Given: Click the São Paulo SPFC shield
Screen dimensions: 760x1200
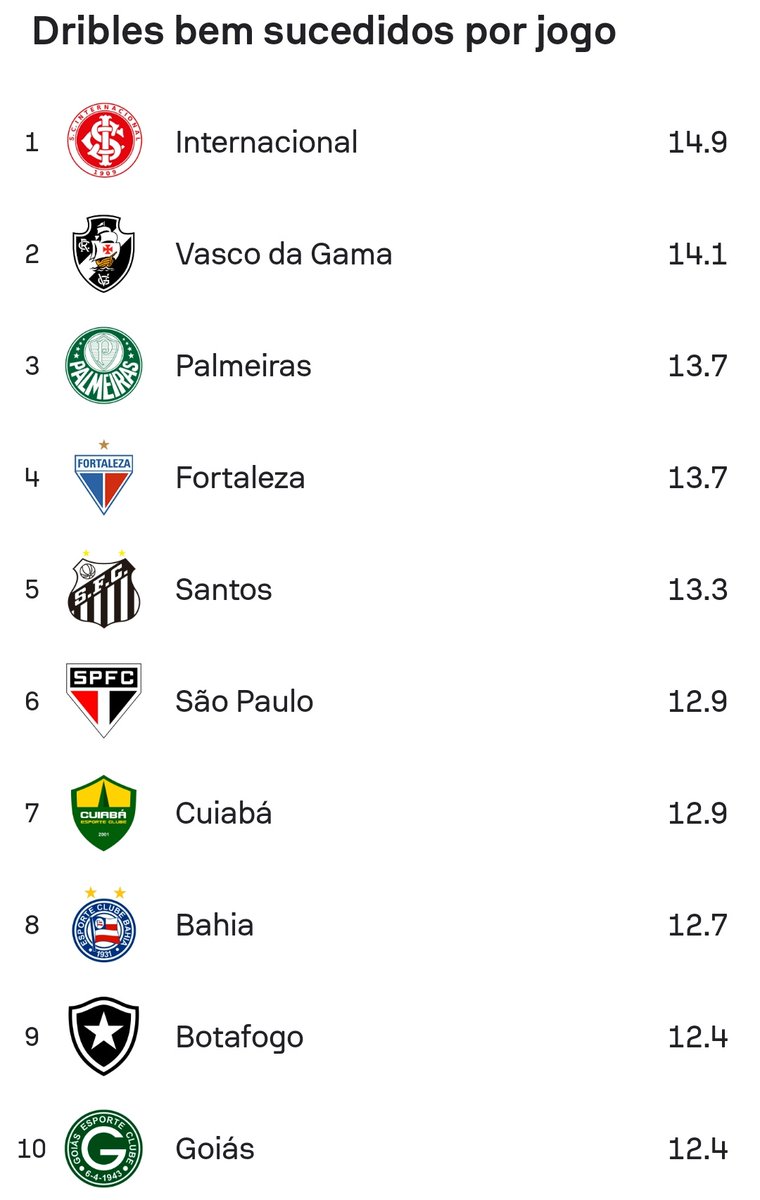Looking at the screenshot, I should (x=104, y=700).
